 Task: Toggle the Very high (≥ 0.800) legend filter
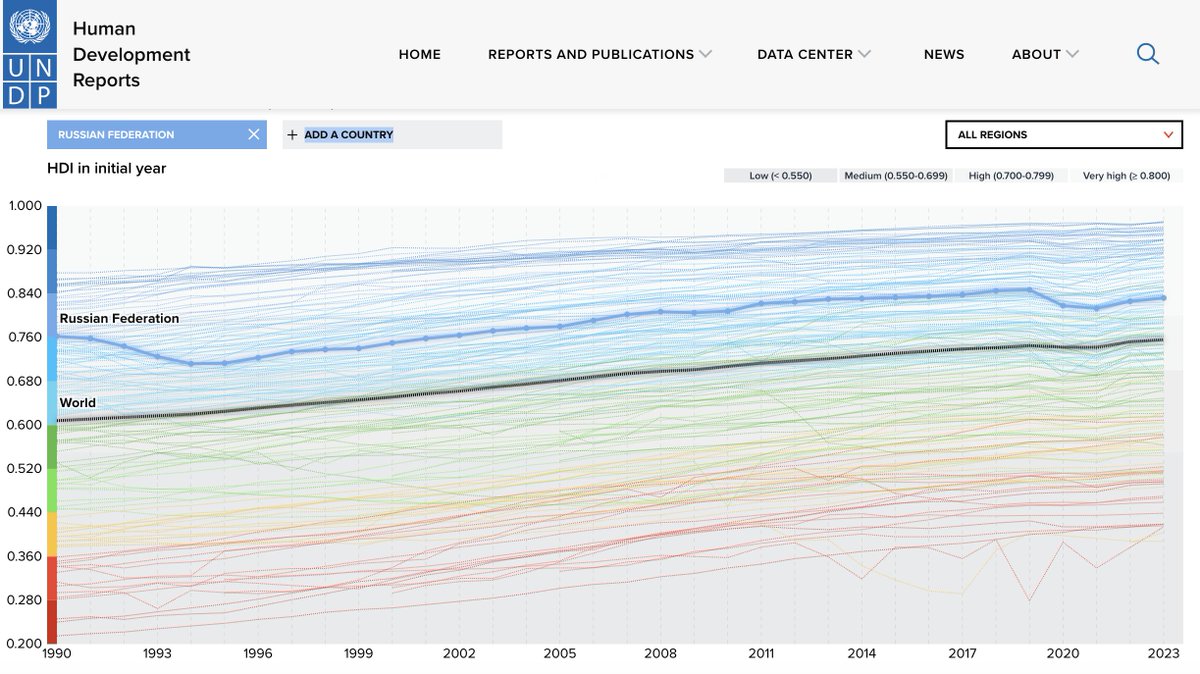click(x=1126, y=176)
